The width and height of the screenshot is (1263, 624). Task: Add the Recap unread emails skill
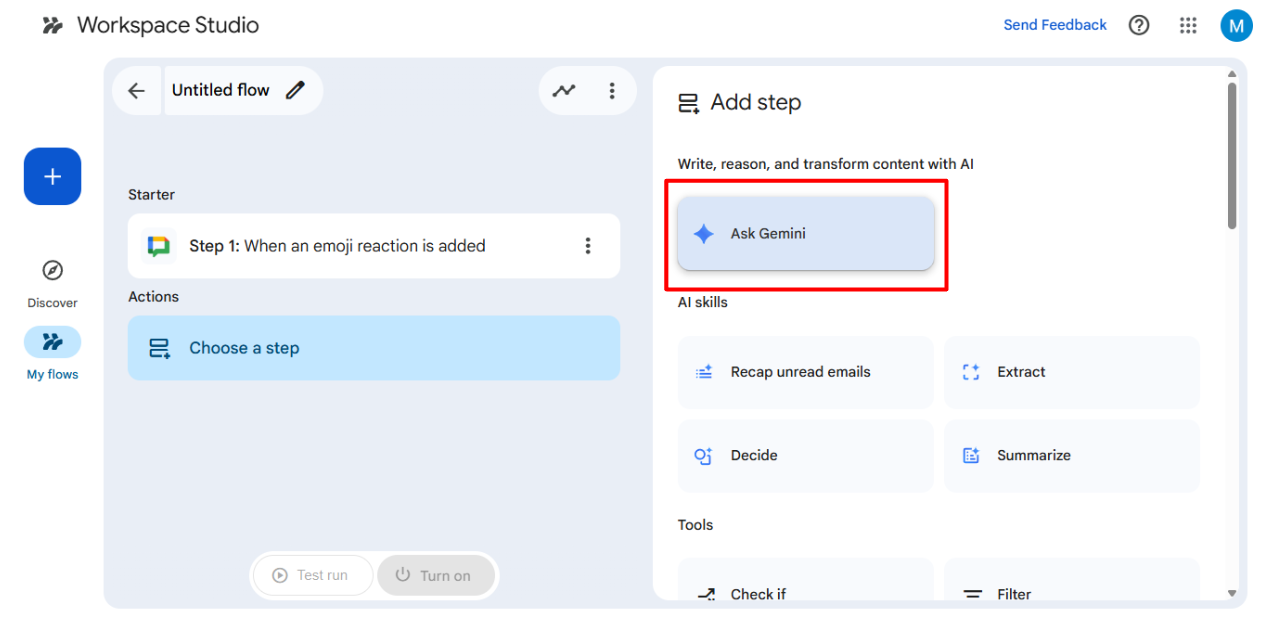[x=806, y=372]
